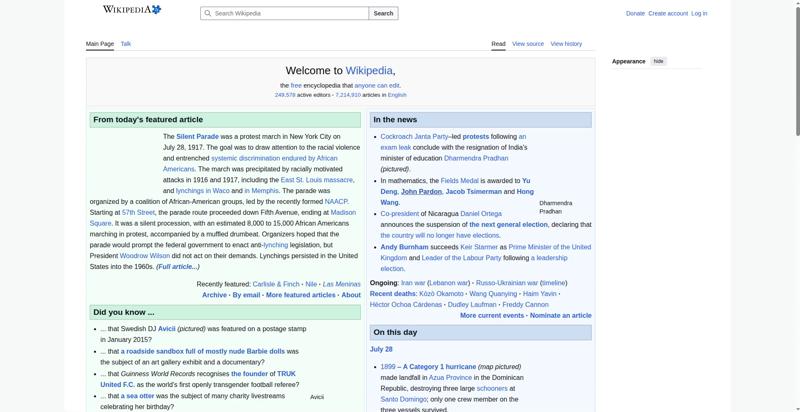This screenshot has height=412, width=800.
Task: Click the Donate link
Action: pos(635,14)
